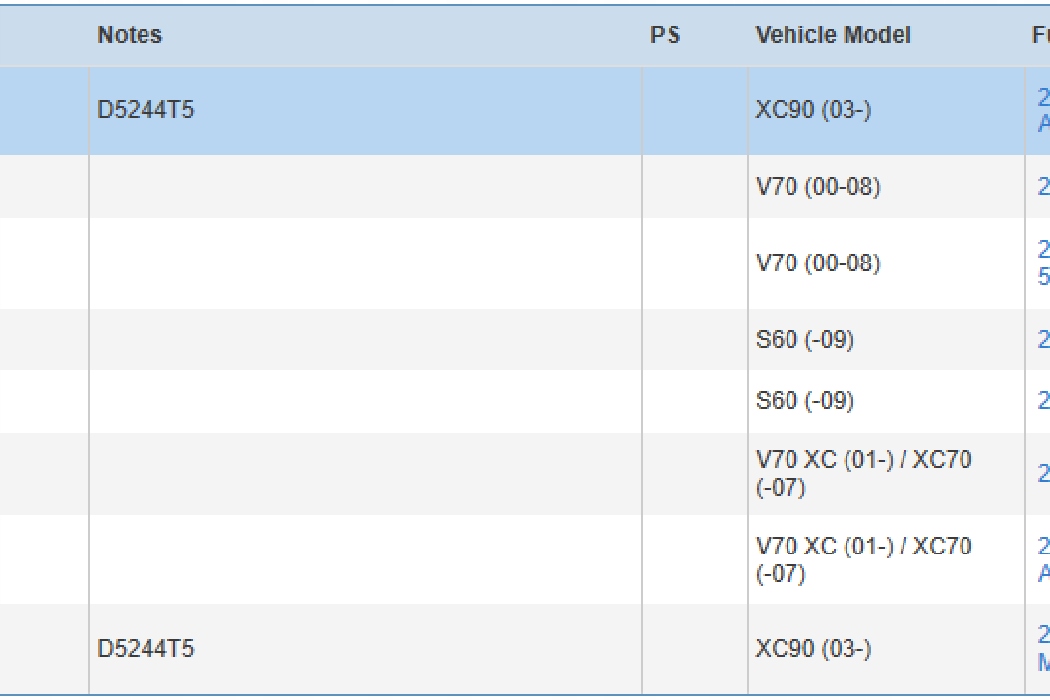1050x700 pixels.
Task: Select D5244T5 note in the bottom row
Action: [x=146, y=649]
